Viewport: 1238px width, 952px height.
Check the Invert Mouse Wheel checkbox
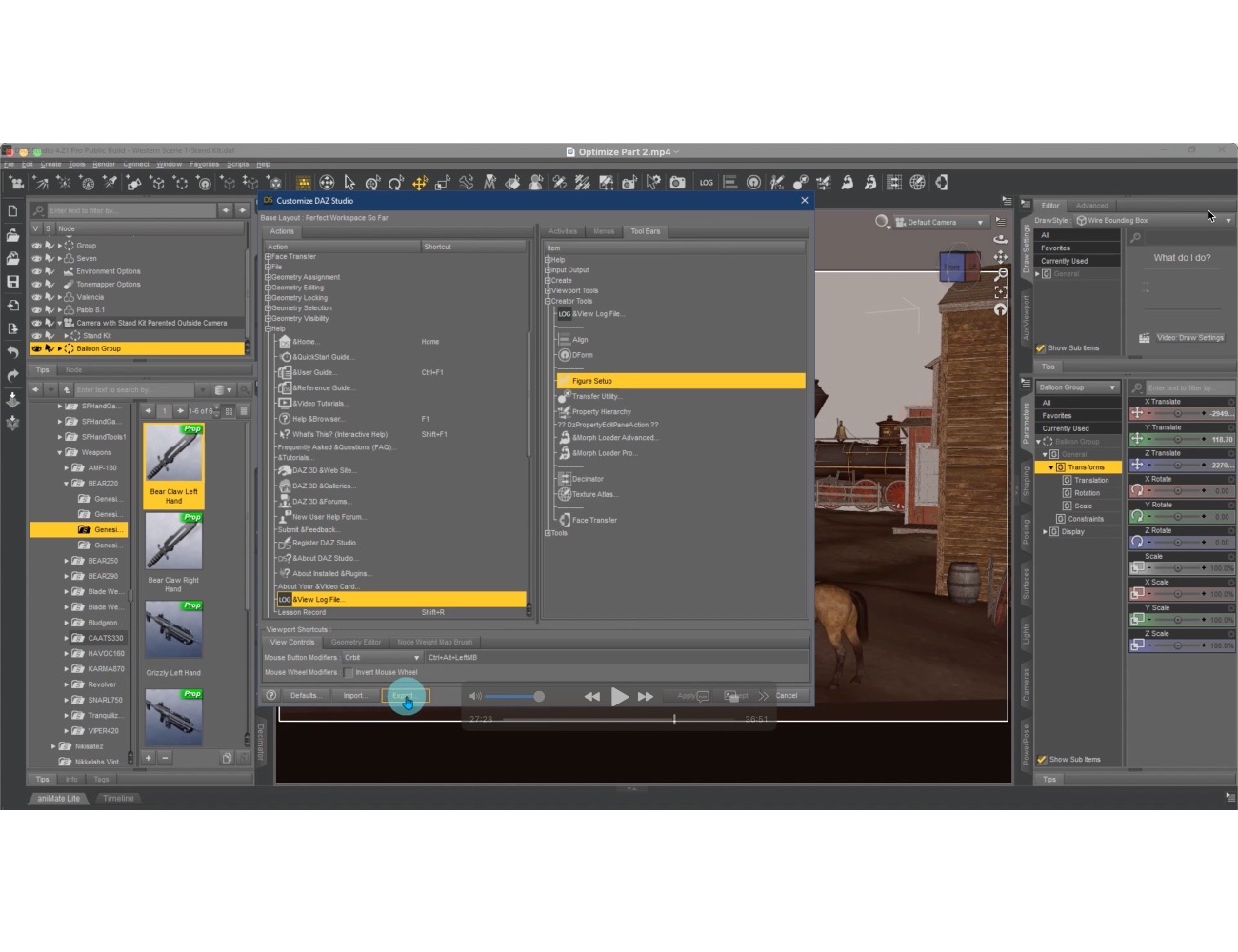pyautogui.click(x=349, y=673)
